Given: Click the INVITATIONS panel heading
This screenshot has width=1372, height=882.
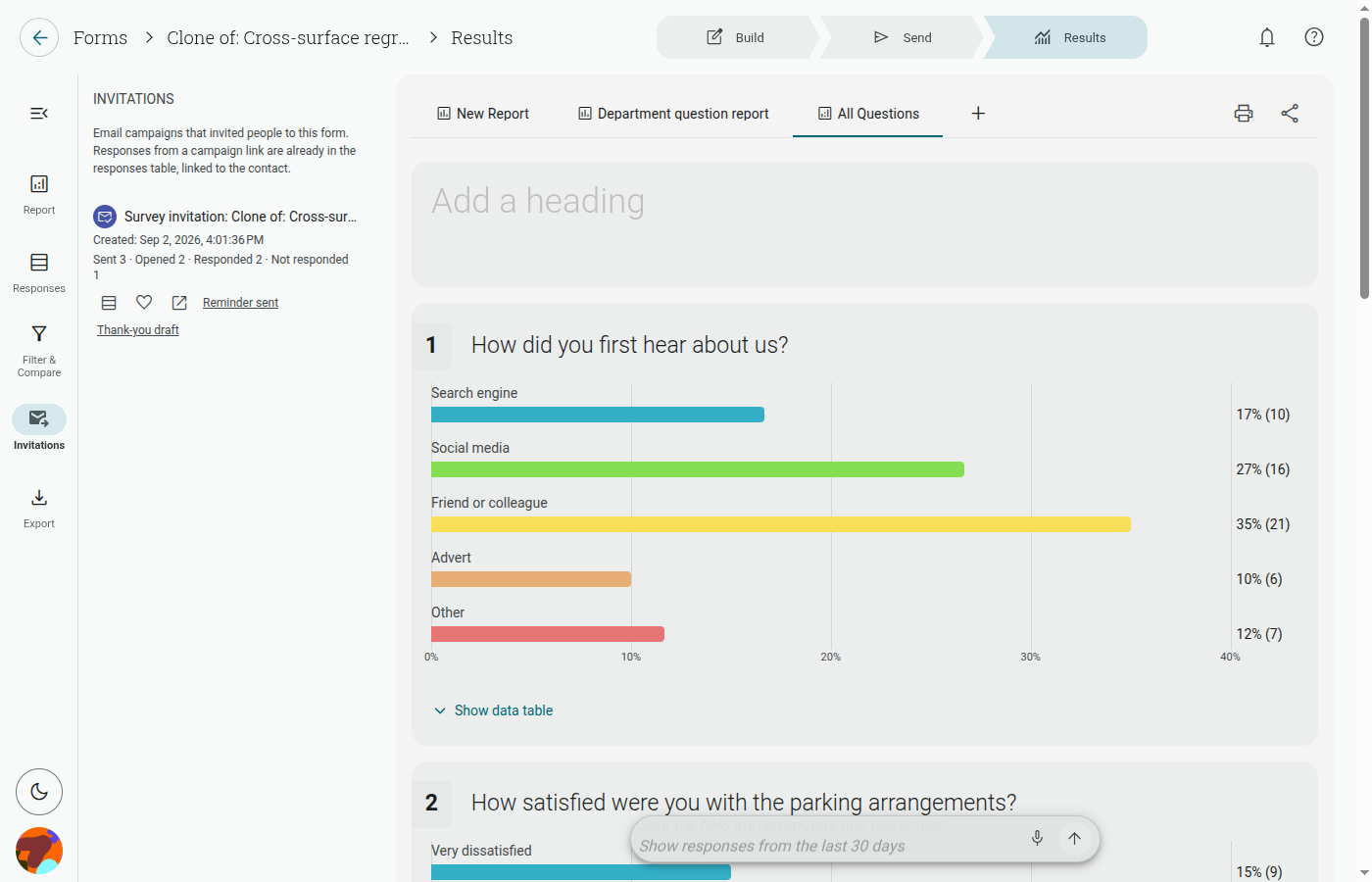Looking at the screenshot, I should pyautogui.click(x=133, y=99).
